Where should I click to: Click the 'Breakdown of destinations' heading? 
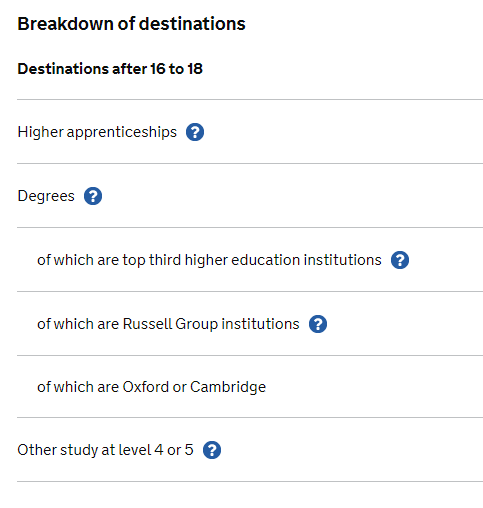click(131, 24)
